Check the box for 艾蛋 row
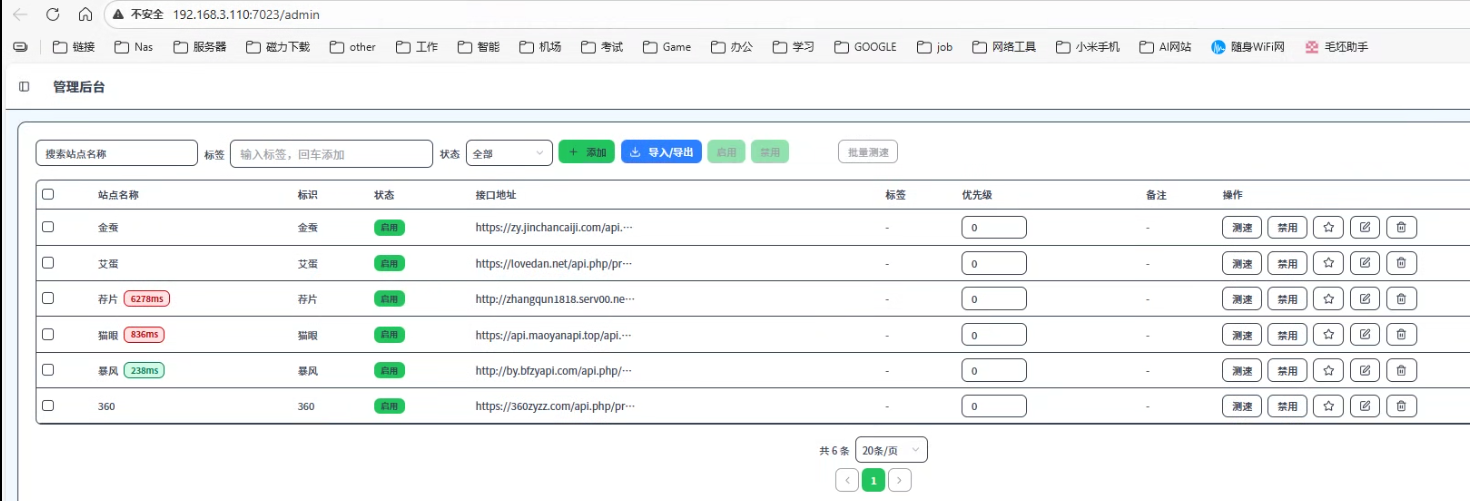This screenshot has width=1470, height=501. coord(48,263)
